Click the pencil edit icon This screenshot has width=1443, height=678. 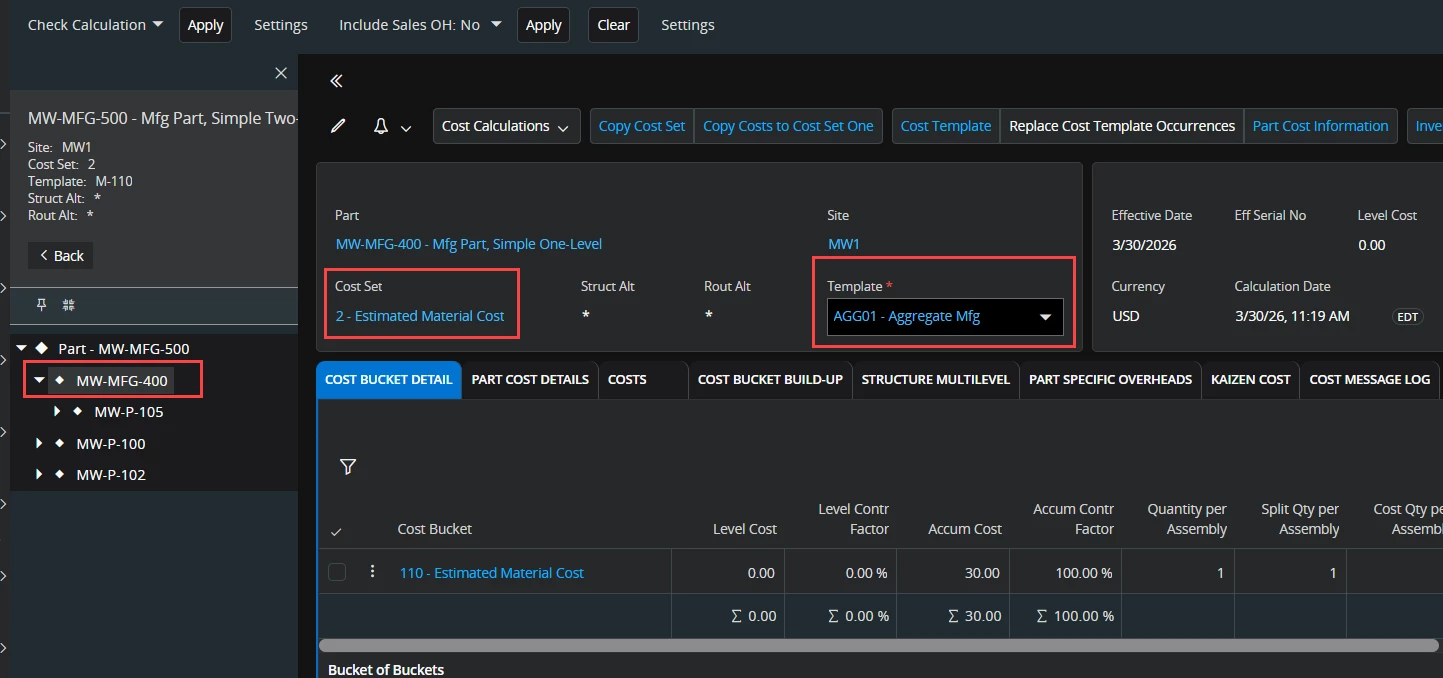[339, 126]
